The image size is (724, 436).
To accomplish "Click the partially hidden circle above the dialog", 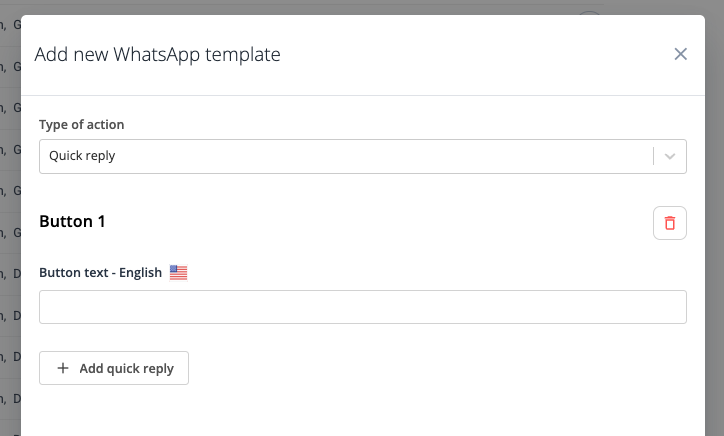I will (x=590, y=12).
